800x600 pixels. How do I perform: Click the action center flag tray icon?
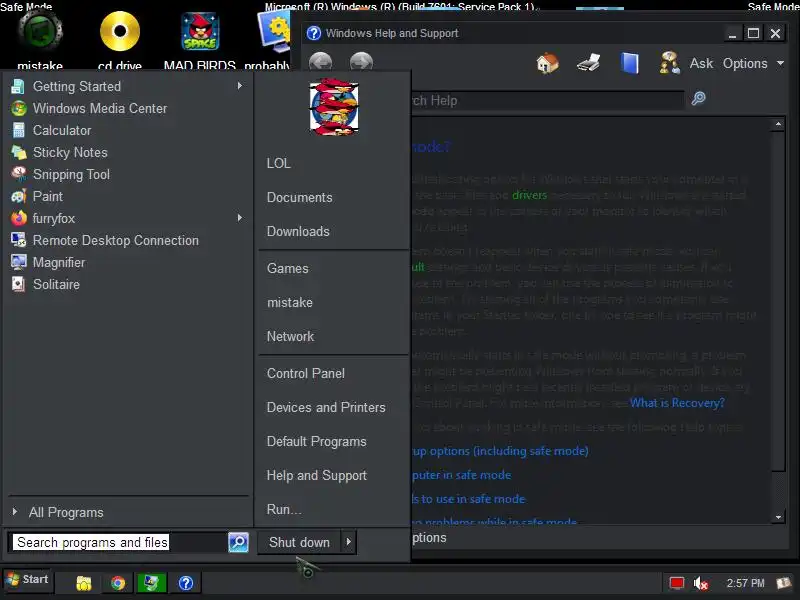point(784,583)
